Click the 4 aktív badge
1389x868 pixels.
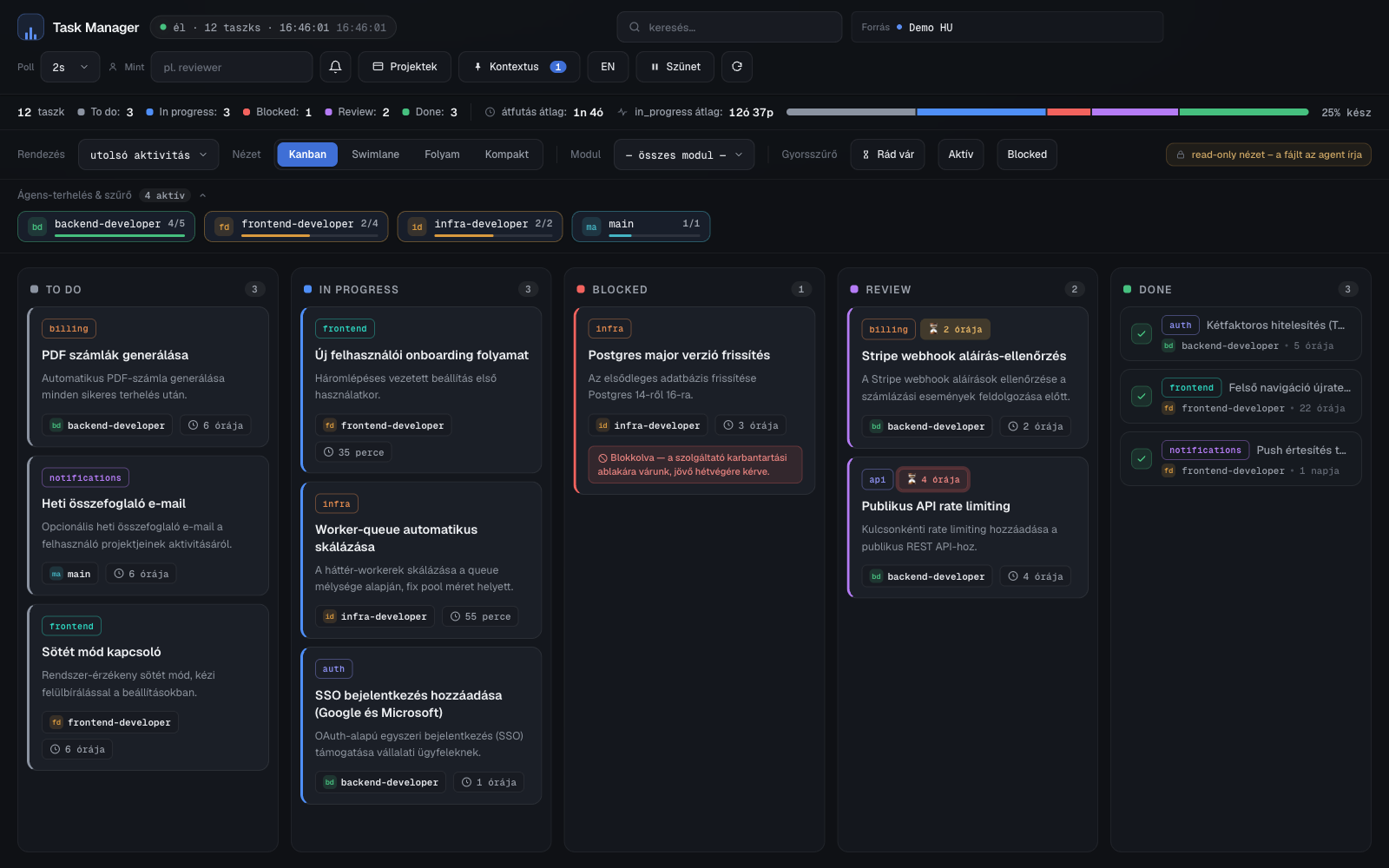pos(165,195)
